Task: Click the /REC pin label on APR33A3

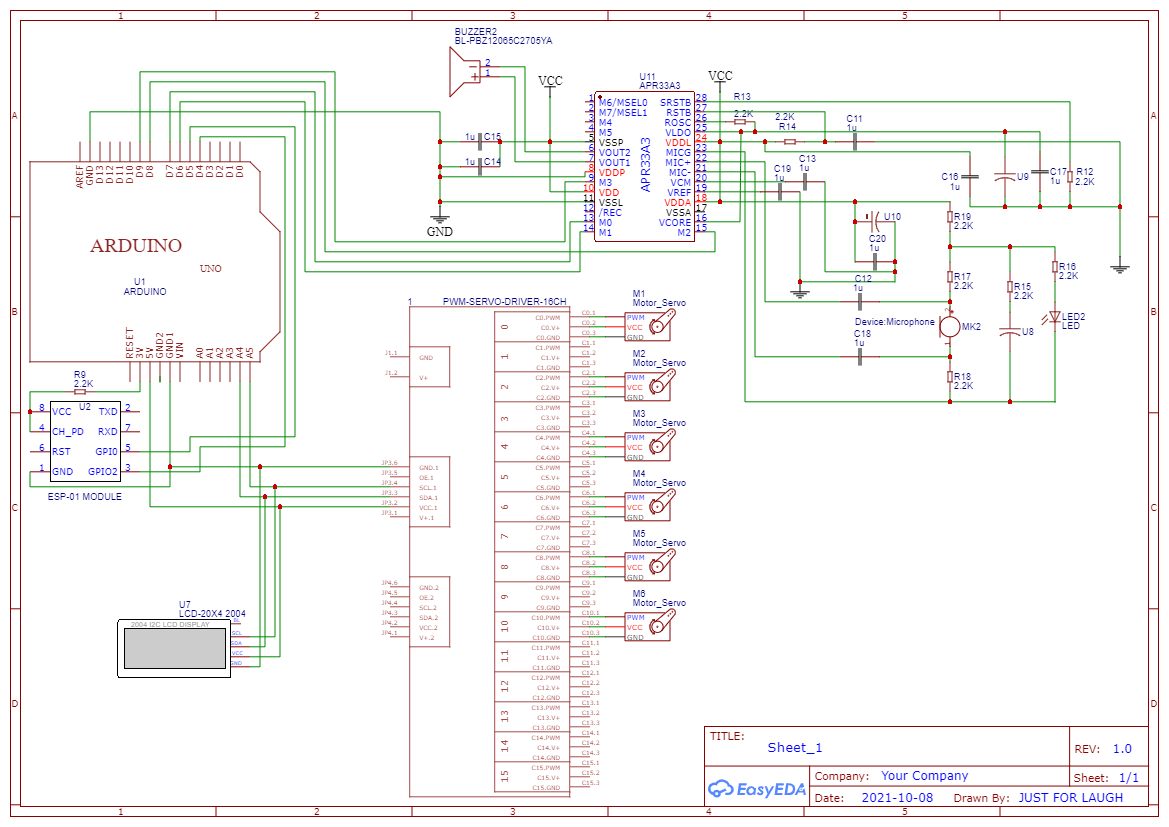Action: [610, 213]
